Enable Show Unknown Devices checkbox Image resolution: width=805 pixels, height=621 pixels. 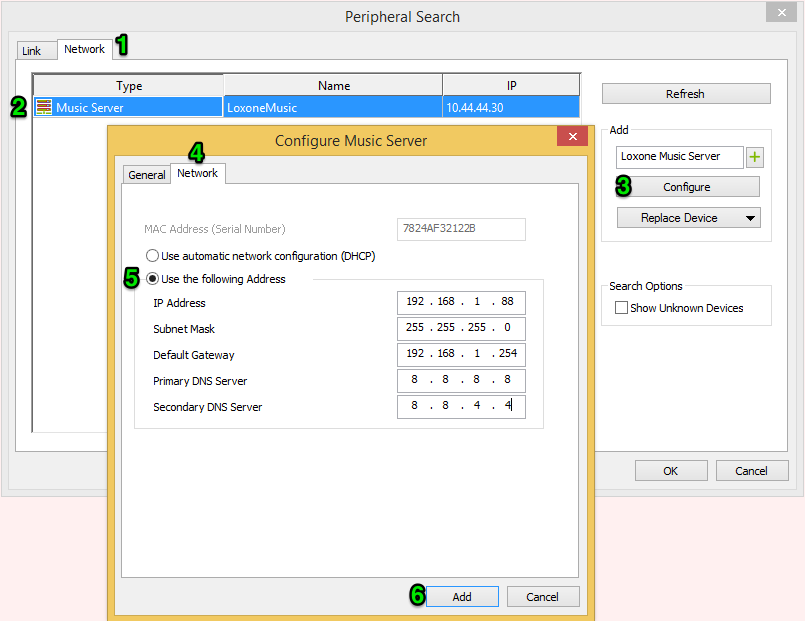[621, 308]
